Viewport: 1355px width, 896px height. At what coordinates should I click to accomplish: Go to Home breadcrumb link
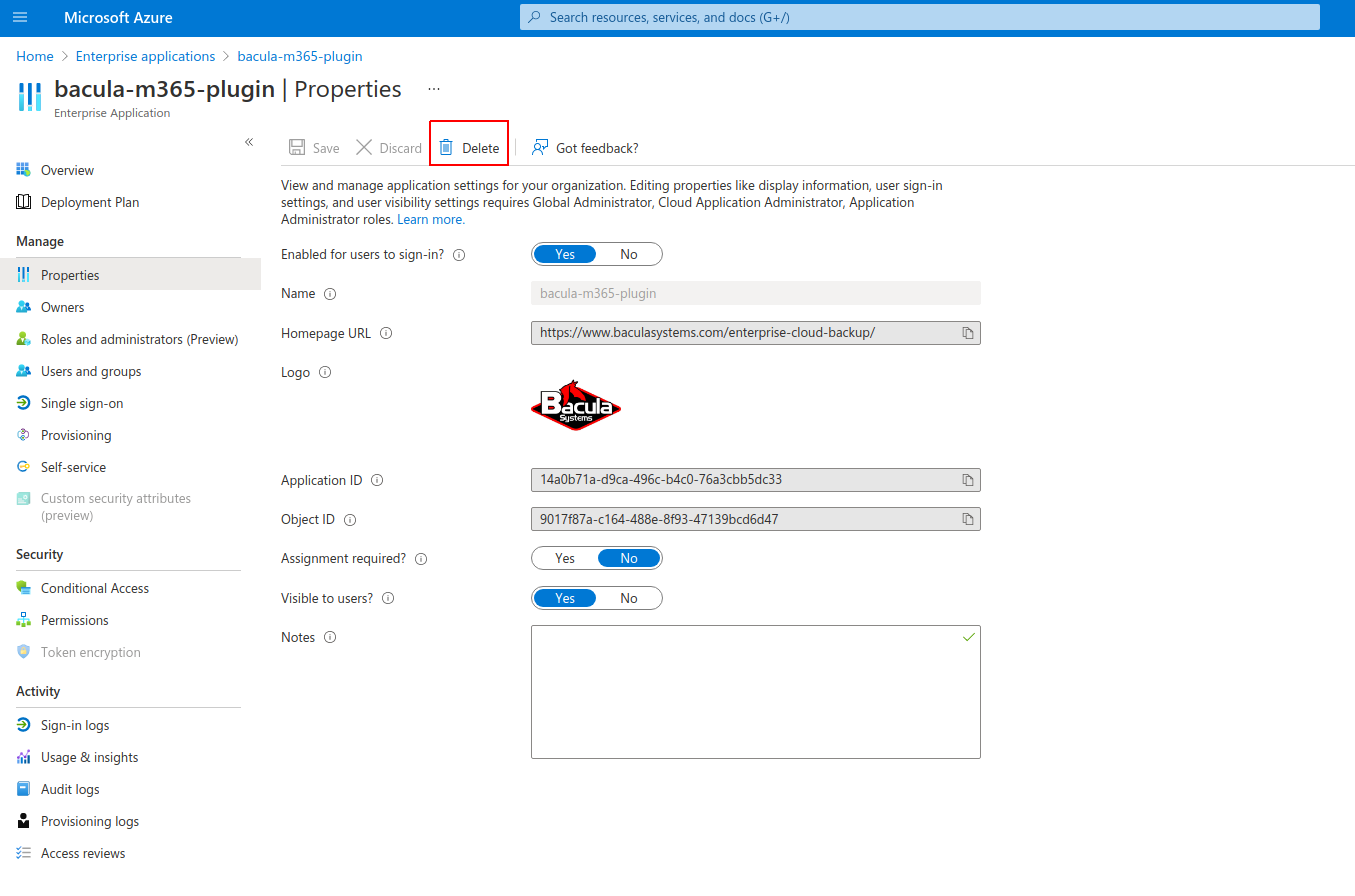35,56
